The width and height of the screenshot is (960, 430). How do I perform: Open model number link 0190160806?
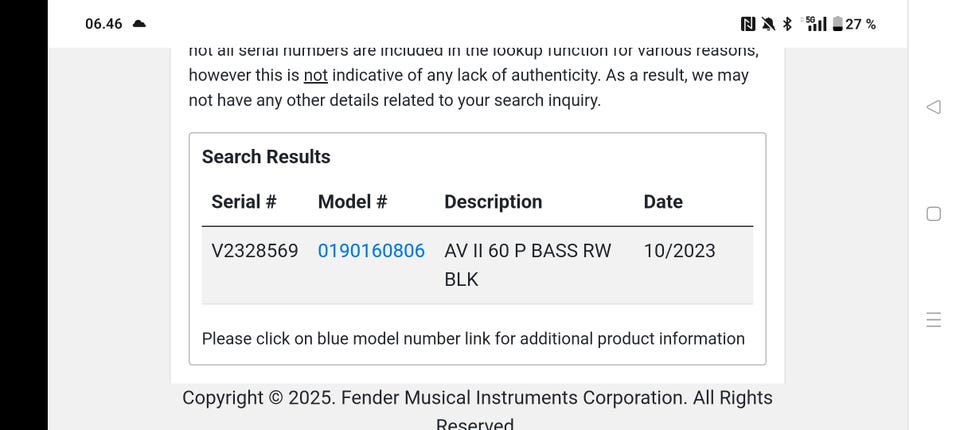[x=371, y=251]
